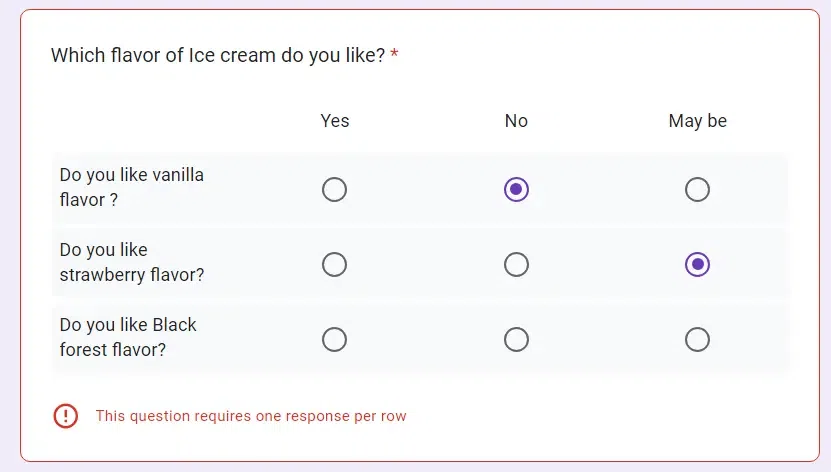Viewport: 831px width, 472px height.
Task: Click the 'May be' column header
Action: click(x=697, y=121)
